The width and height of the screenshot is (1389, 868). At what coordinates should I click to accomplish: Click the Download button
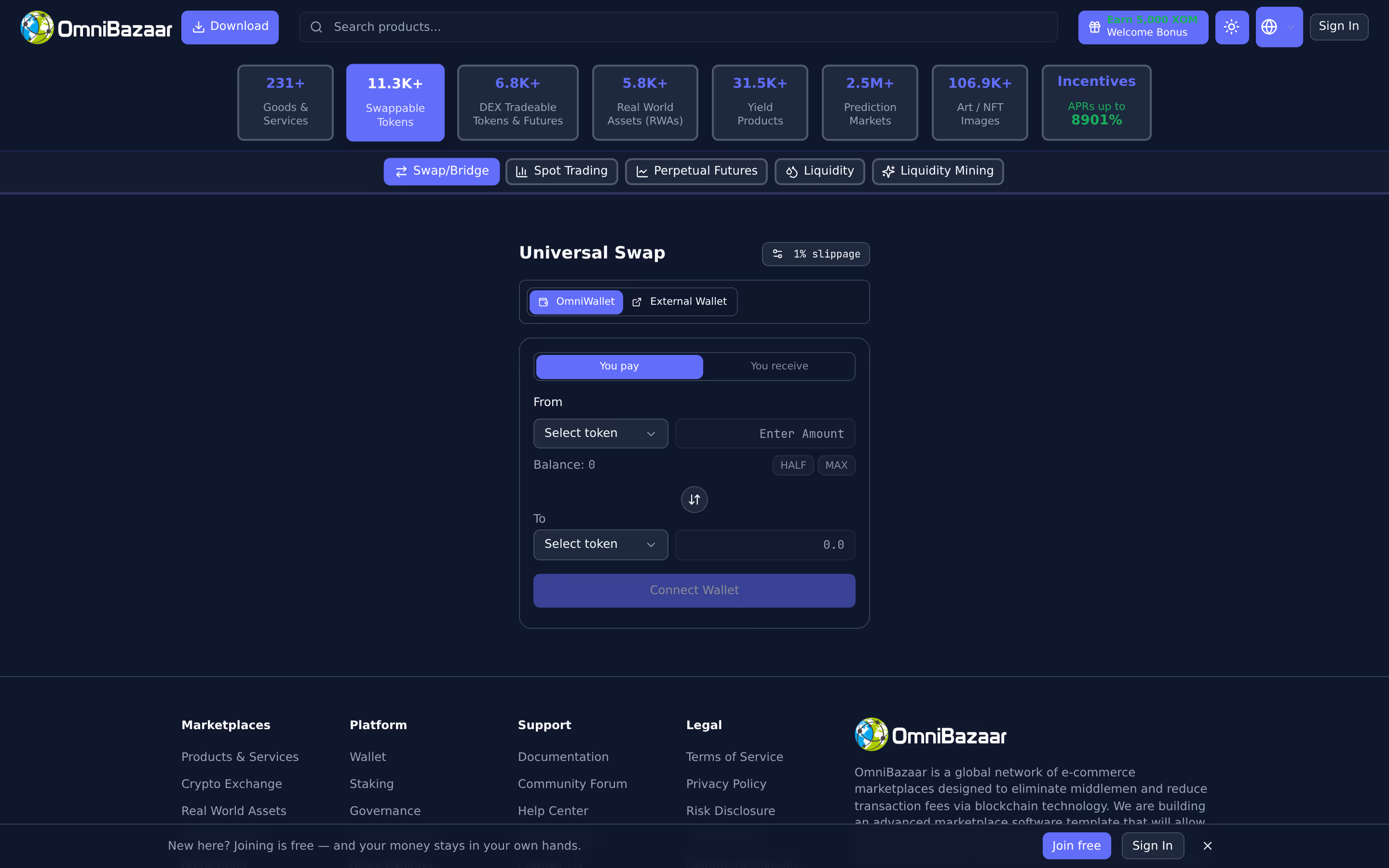230,27
